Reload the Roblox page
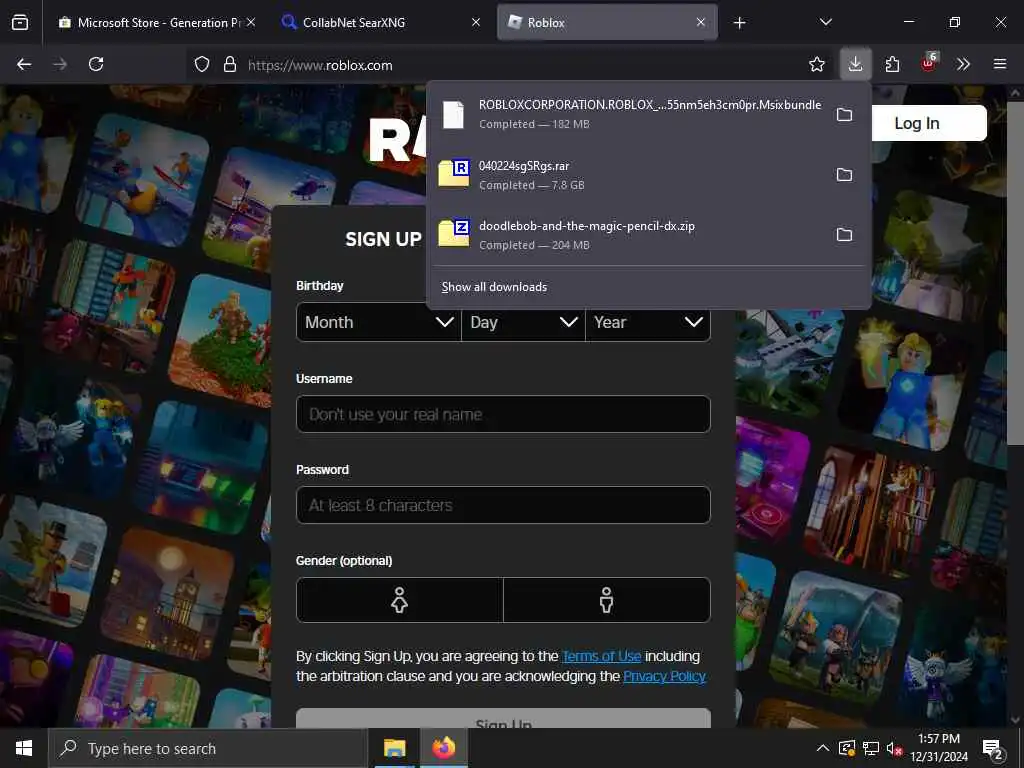Viewport: 1024px width, 768px height. (96, 64)
